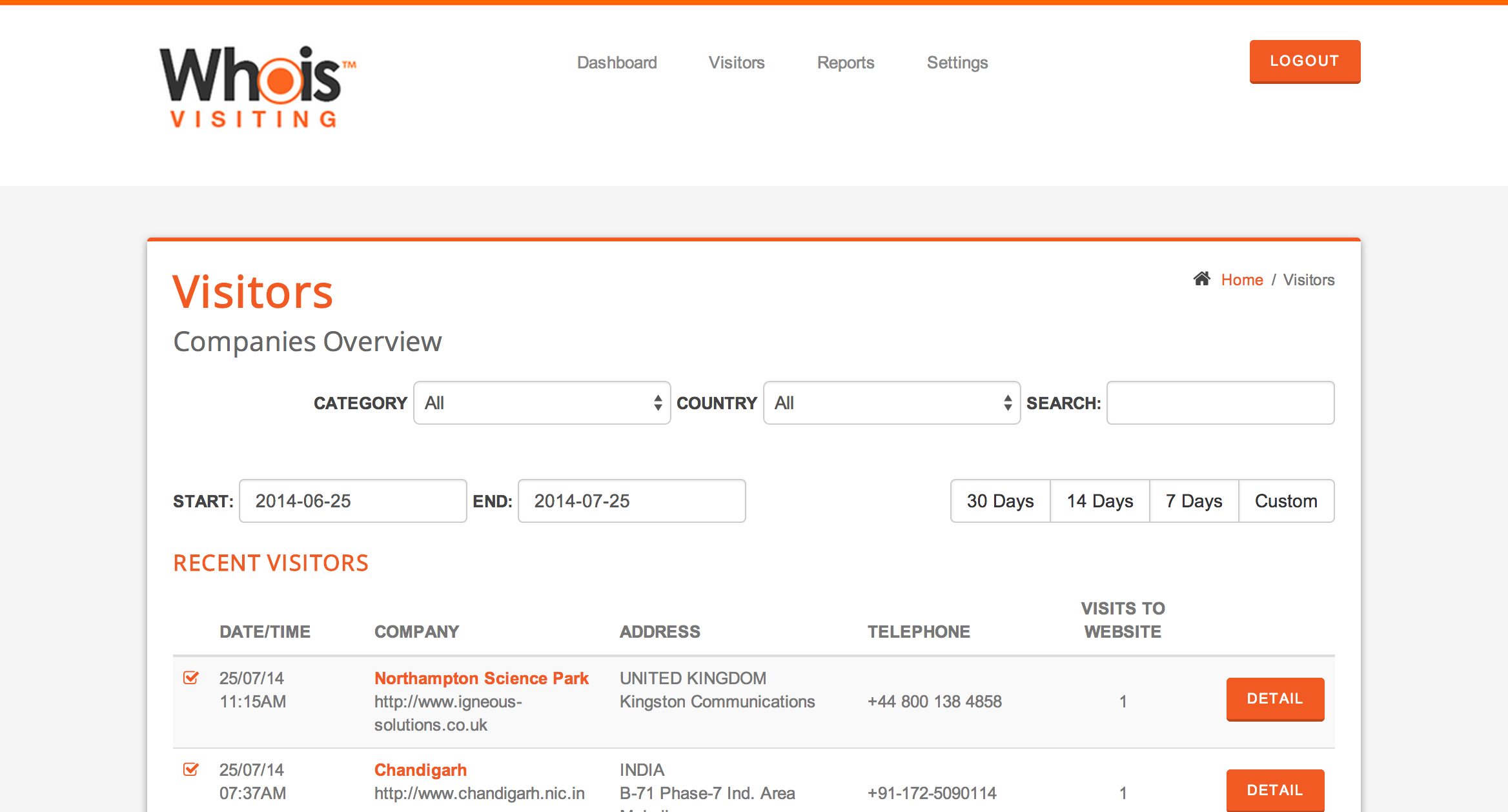This screenshot has height=812, width=1508.
Task: Open the Dashboard menu item
Action: pos(616,63)
